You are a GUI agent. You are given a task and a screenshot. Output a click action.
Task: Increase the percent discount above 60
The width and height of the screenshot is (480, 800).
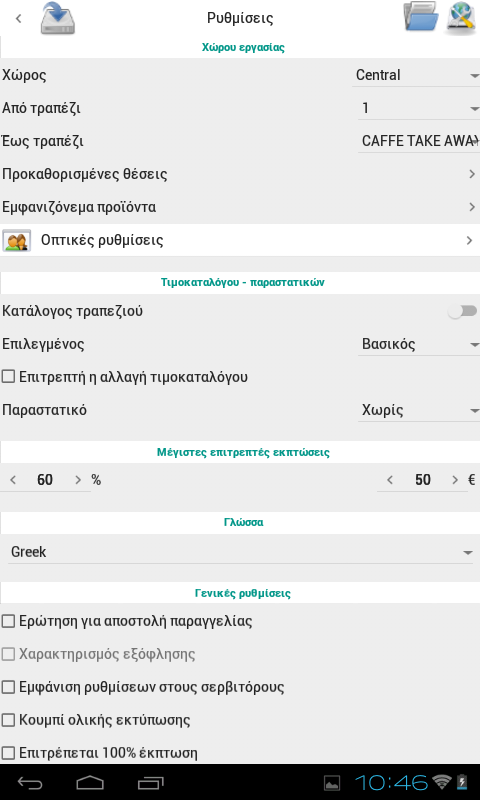click(78, 480)
